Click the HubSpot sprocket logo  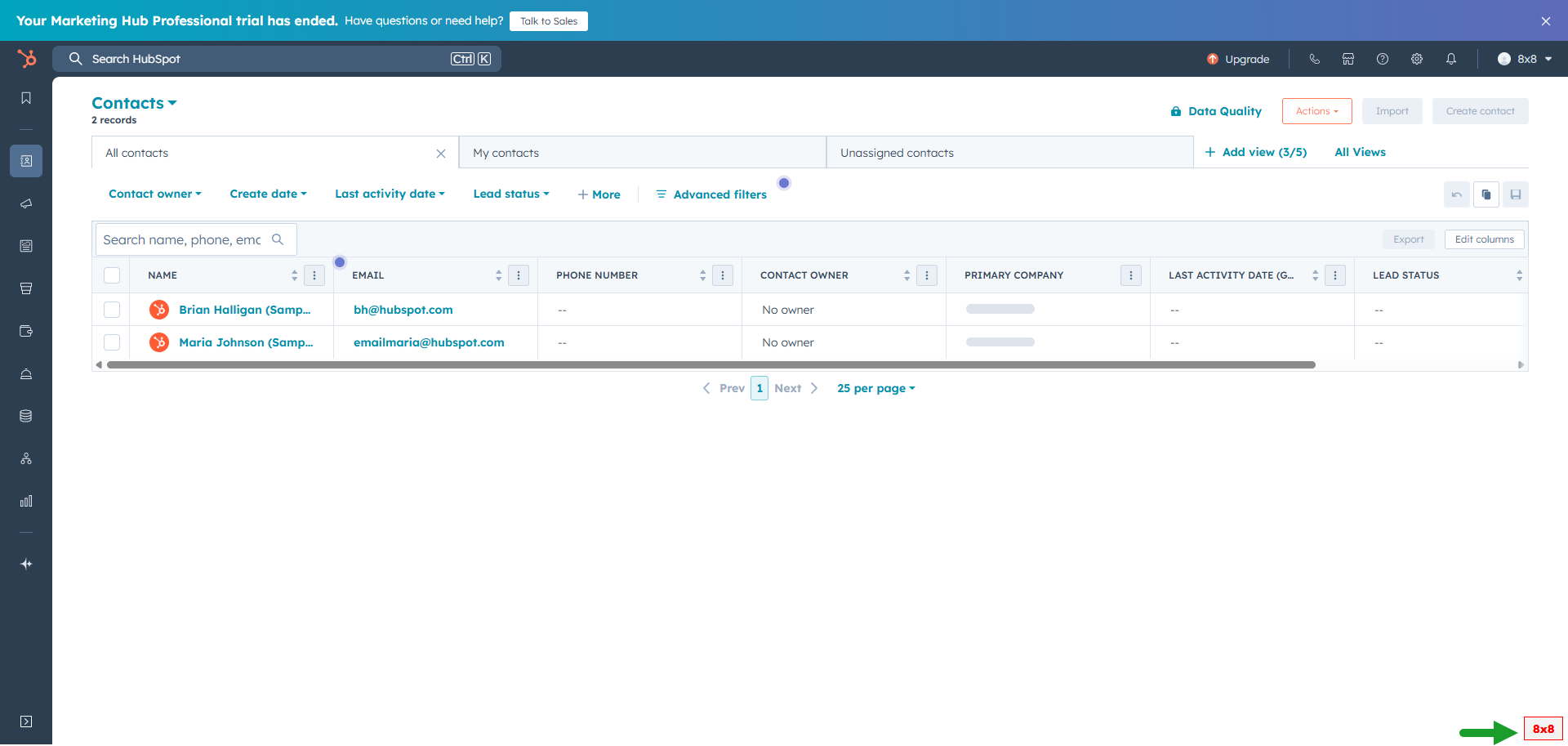coord(27,59)
